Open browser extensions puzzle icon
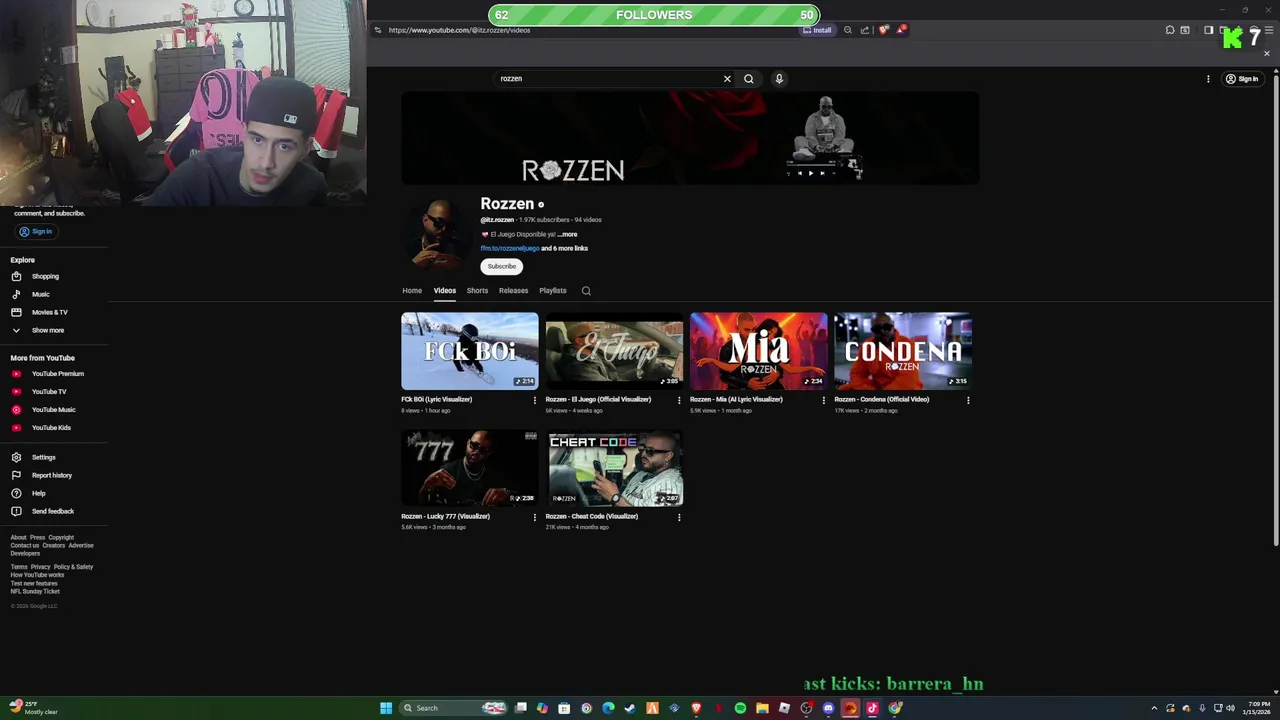 1170,30
